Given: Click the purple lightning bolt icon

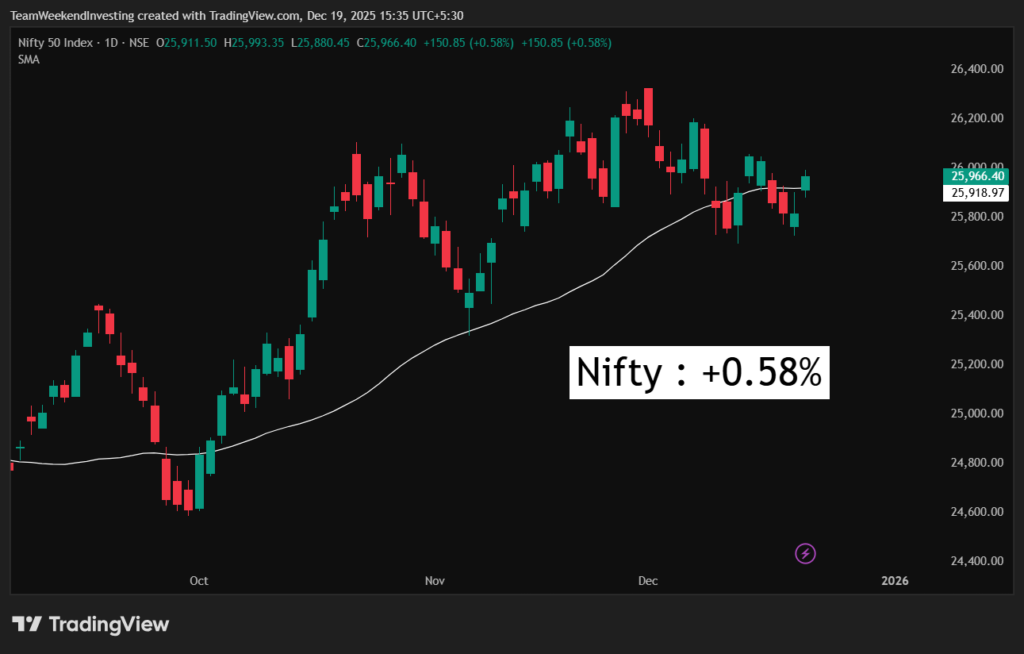Looking at the screenshot, I should 807,553.
